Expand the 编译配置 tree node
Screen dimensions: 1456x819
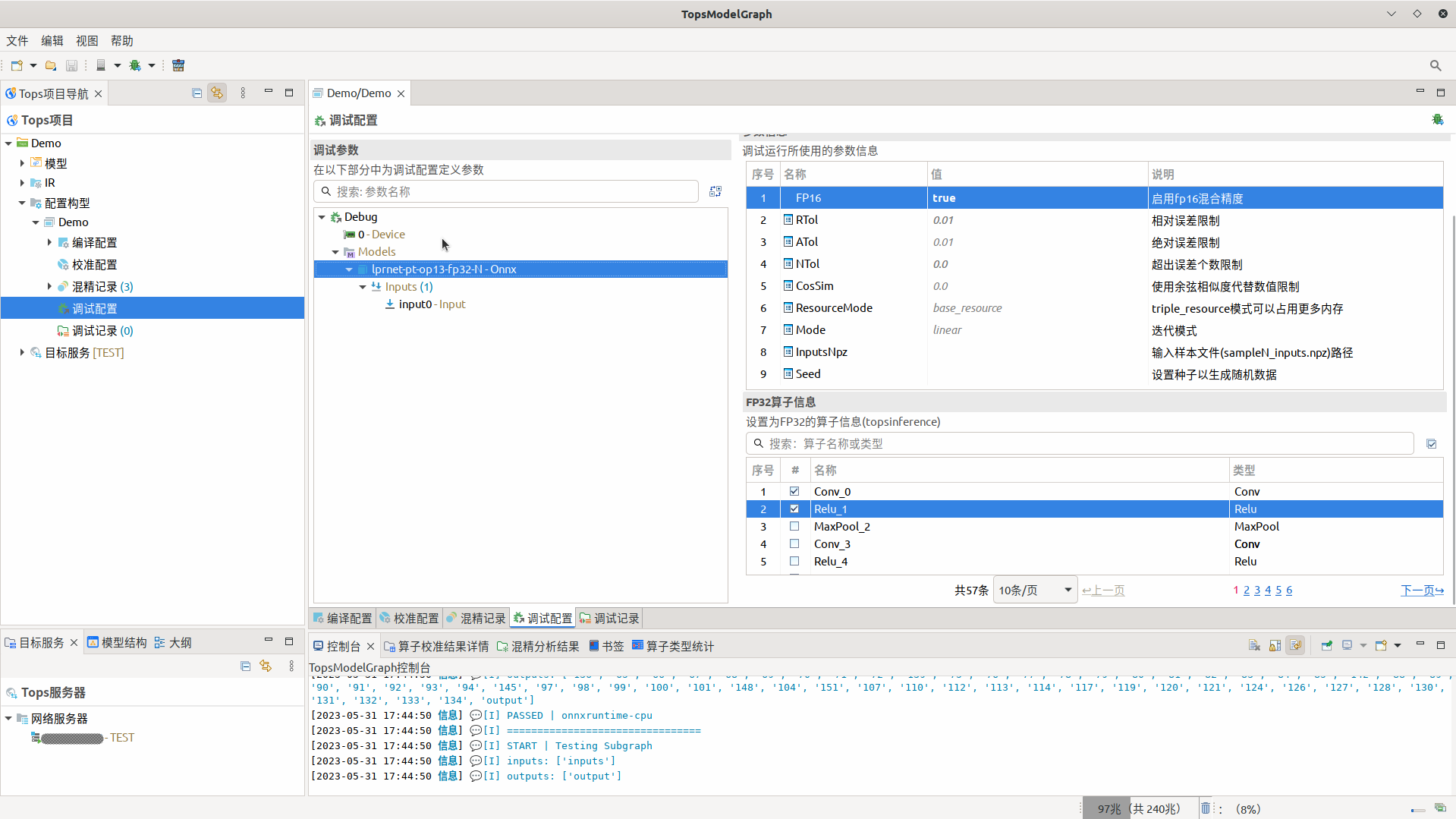tap(49, 242)
